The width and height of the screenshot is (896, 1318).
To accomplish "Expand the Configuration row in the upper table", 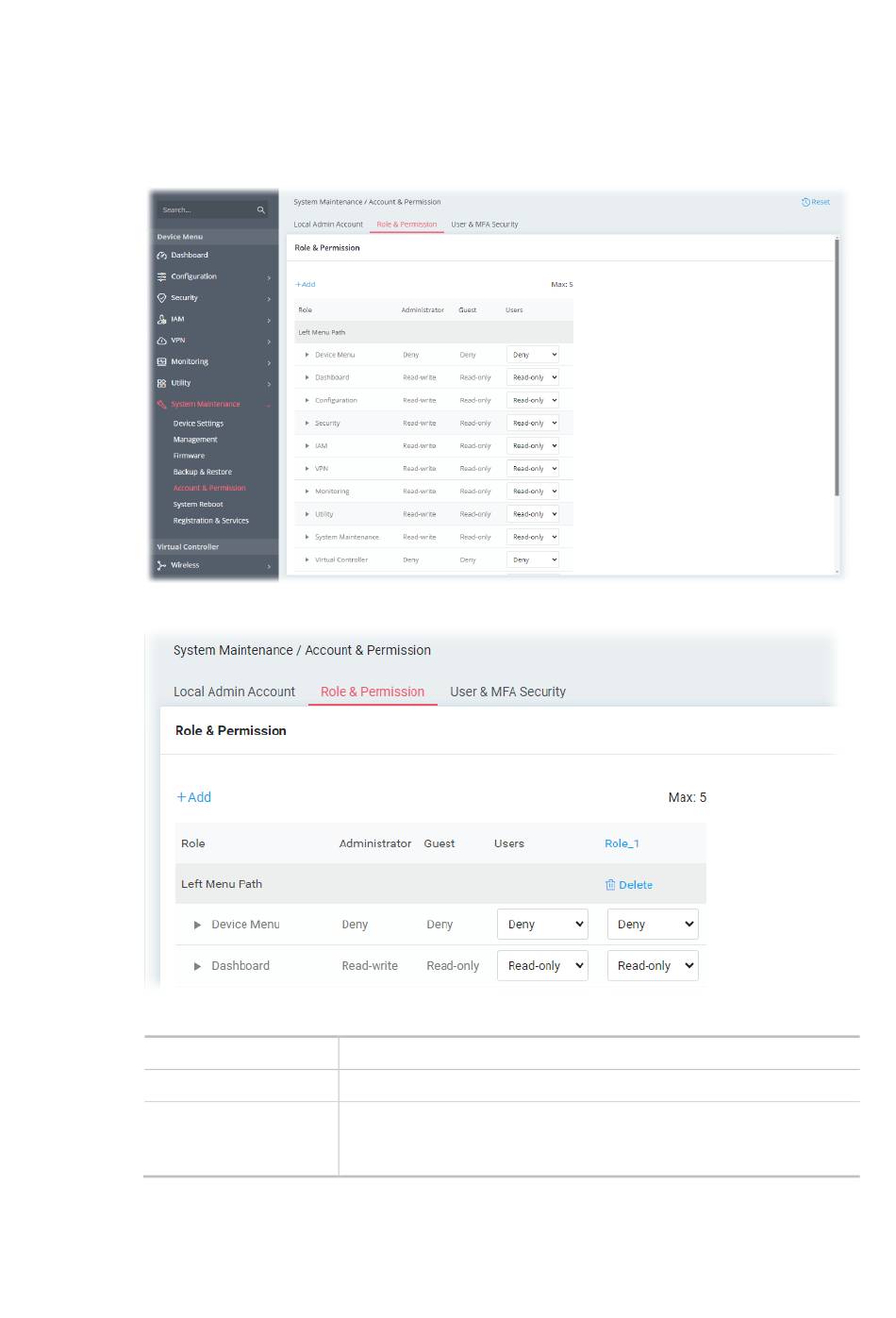I will 307,401.
